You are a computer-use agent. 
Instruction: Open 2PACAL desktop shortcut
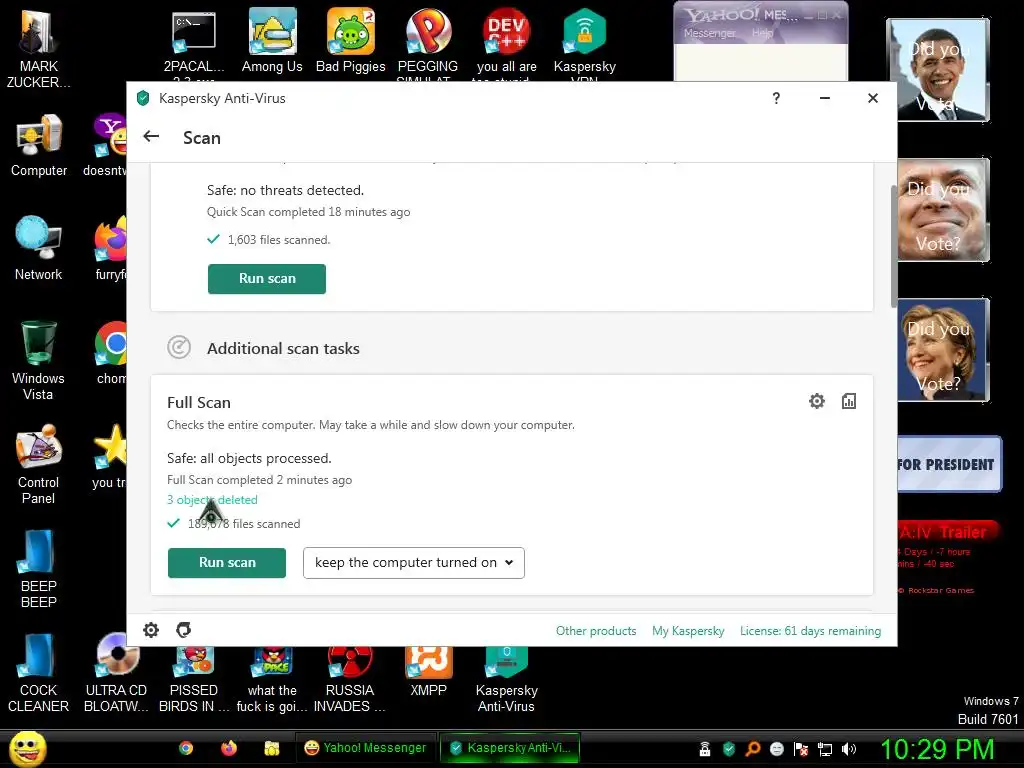pos(194,44)
